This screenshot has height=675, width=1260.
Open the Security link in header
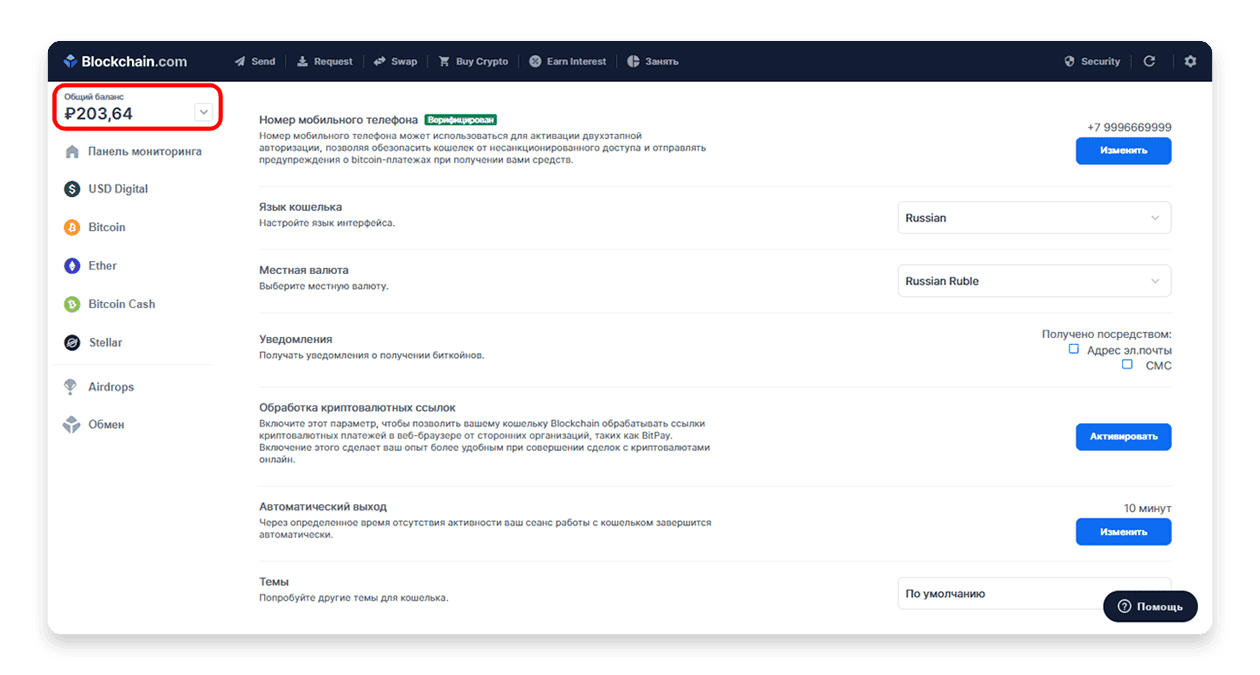1092,61
